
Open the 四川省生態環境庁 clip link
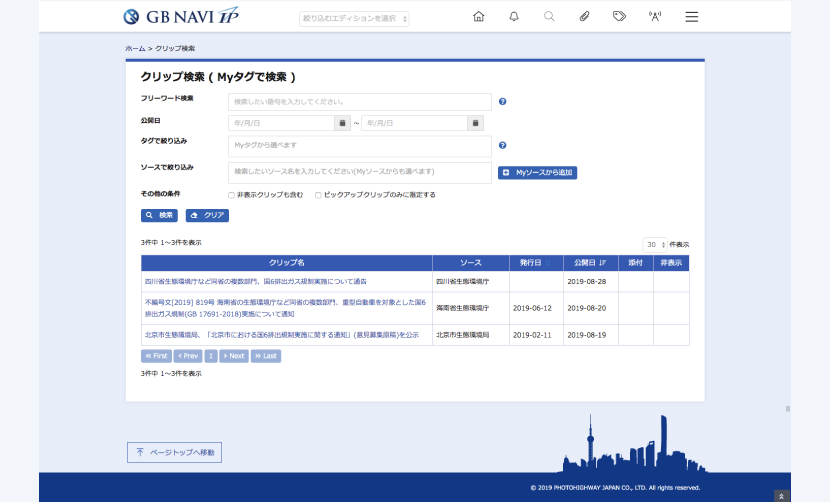point(256,282)
